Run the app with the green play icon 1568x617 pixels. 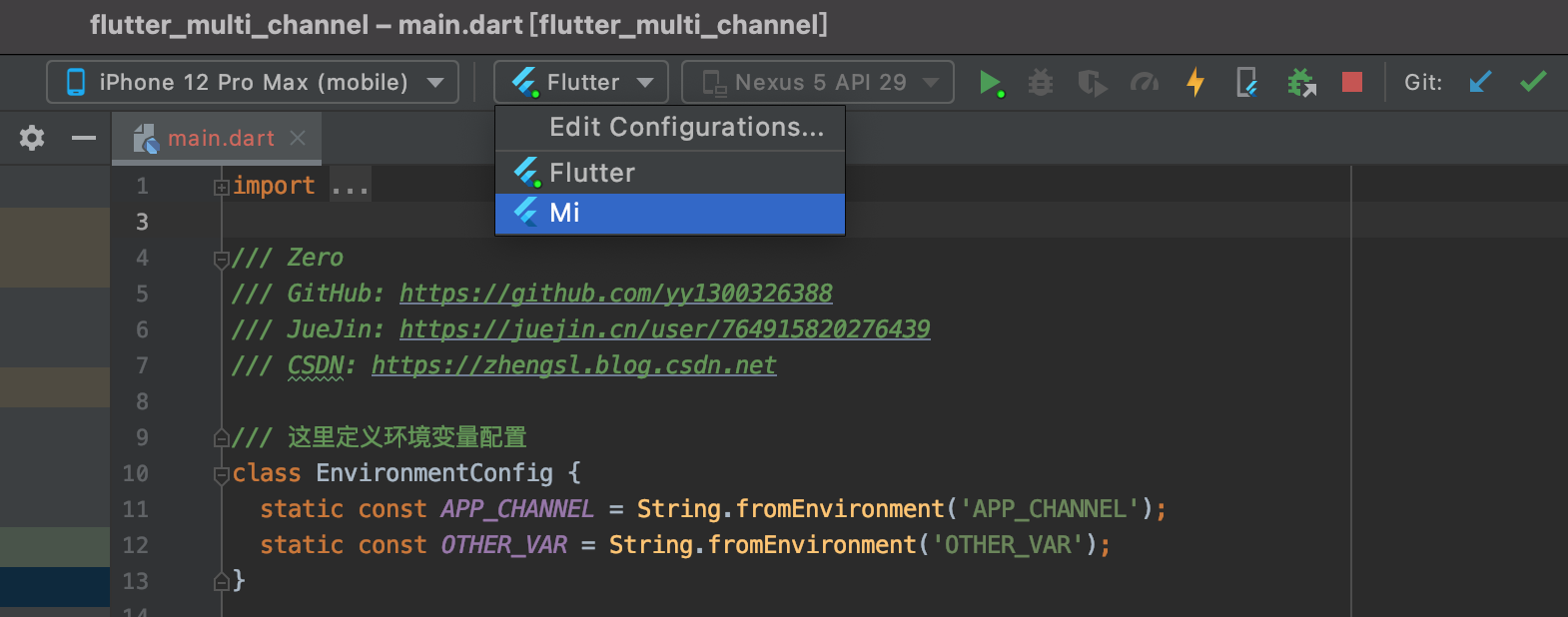(x=989, y=82)
